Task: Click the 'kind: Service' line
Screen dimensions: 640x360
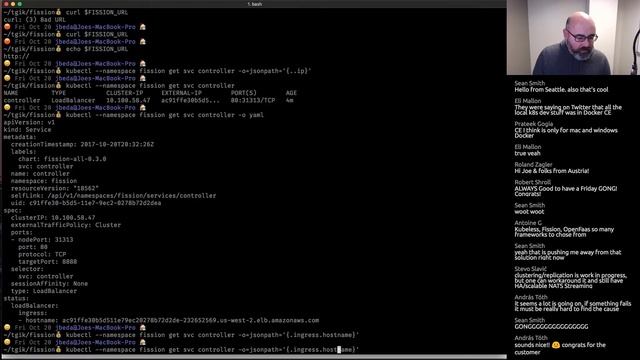Action: tap(27, 130)
